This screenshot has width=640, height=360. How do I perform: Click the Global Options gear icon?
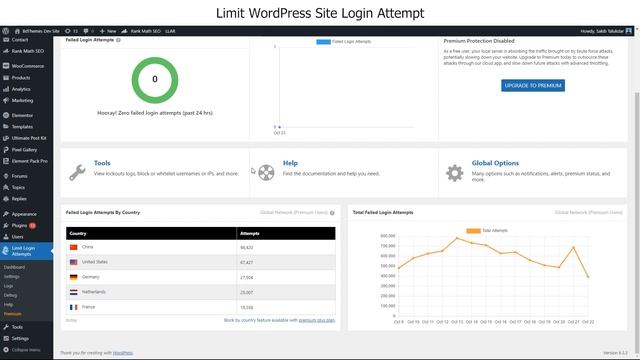point(455,173)
